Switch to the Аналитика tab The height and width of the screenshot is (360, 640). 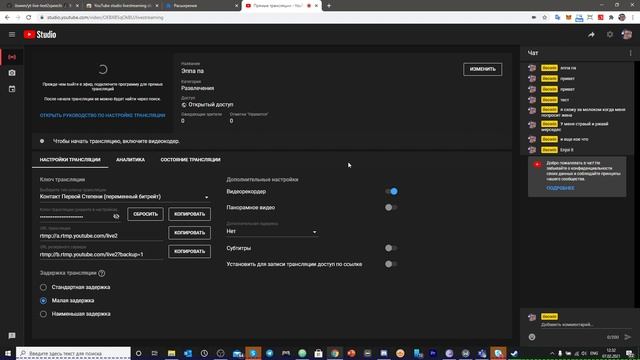click(130, 160)
